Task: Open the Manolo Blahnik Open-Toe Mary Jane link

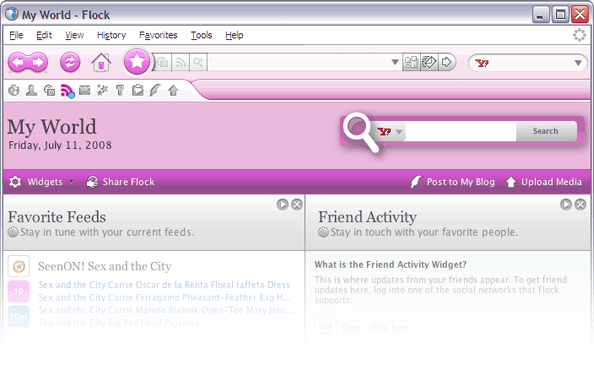Action: point(166,310)
